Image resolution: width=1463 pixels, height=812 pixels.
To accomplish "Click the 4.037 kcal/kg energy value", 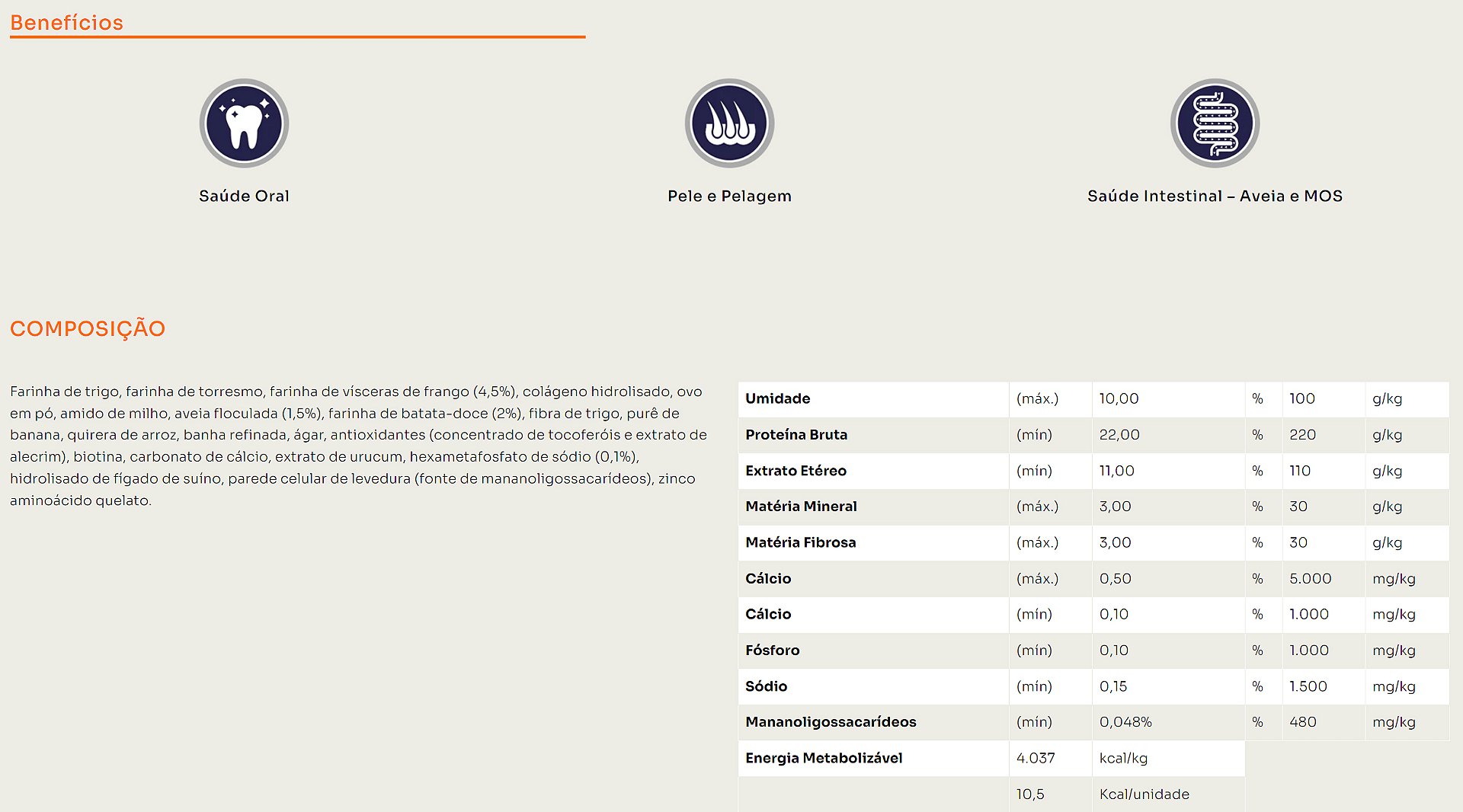I will coord(1036,758).
